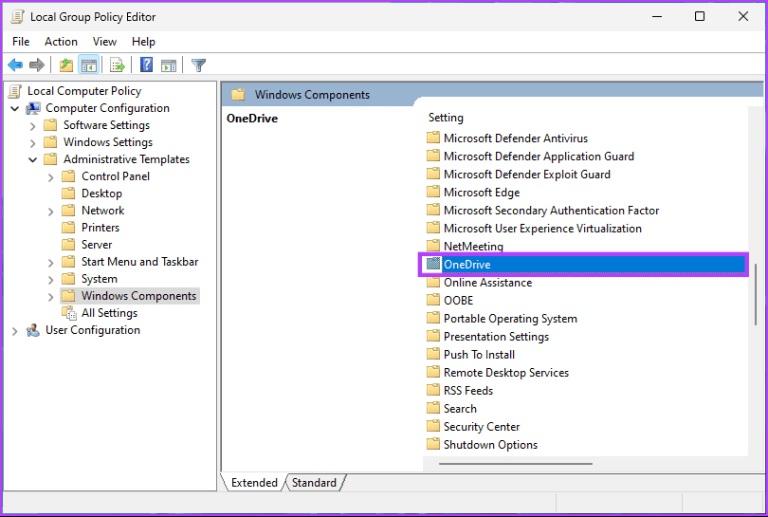This screenshot has width=768, height=517.
Task: Expand the Network node
Action: click(50, 212)
